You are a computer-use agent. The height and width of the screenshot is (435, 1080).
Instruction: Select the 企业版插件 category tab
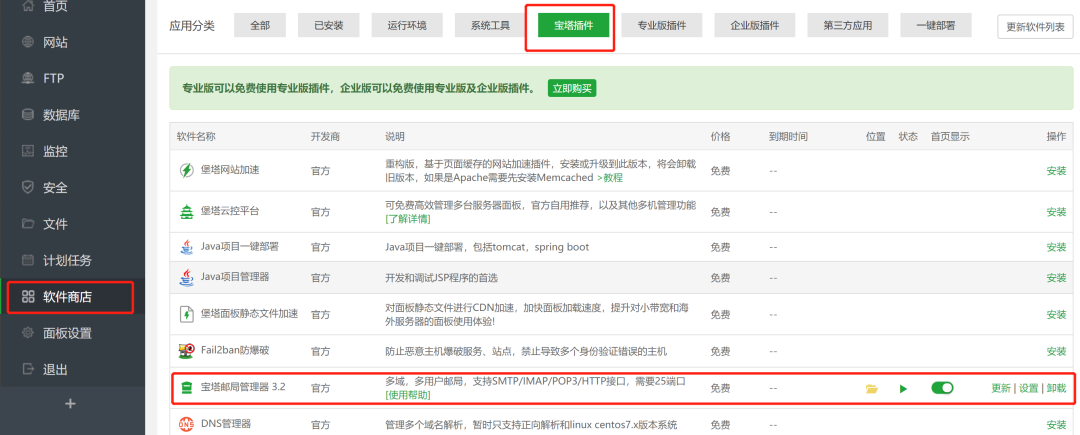click(755, 25)
